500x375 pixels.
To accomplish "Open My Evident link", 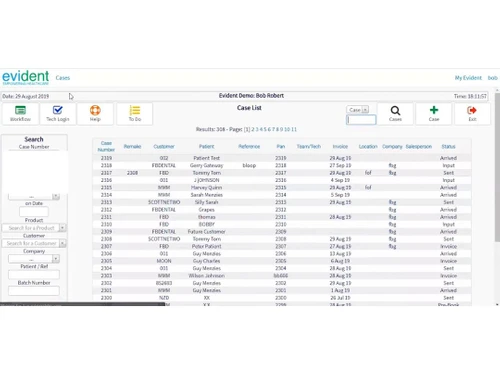I will click(x=468, y=78).
